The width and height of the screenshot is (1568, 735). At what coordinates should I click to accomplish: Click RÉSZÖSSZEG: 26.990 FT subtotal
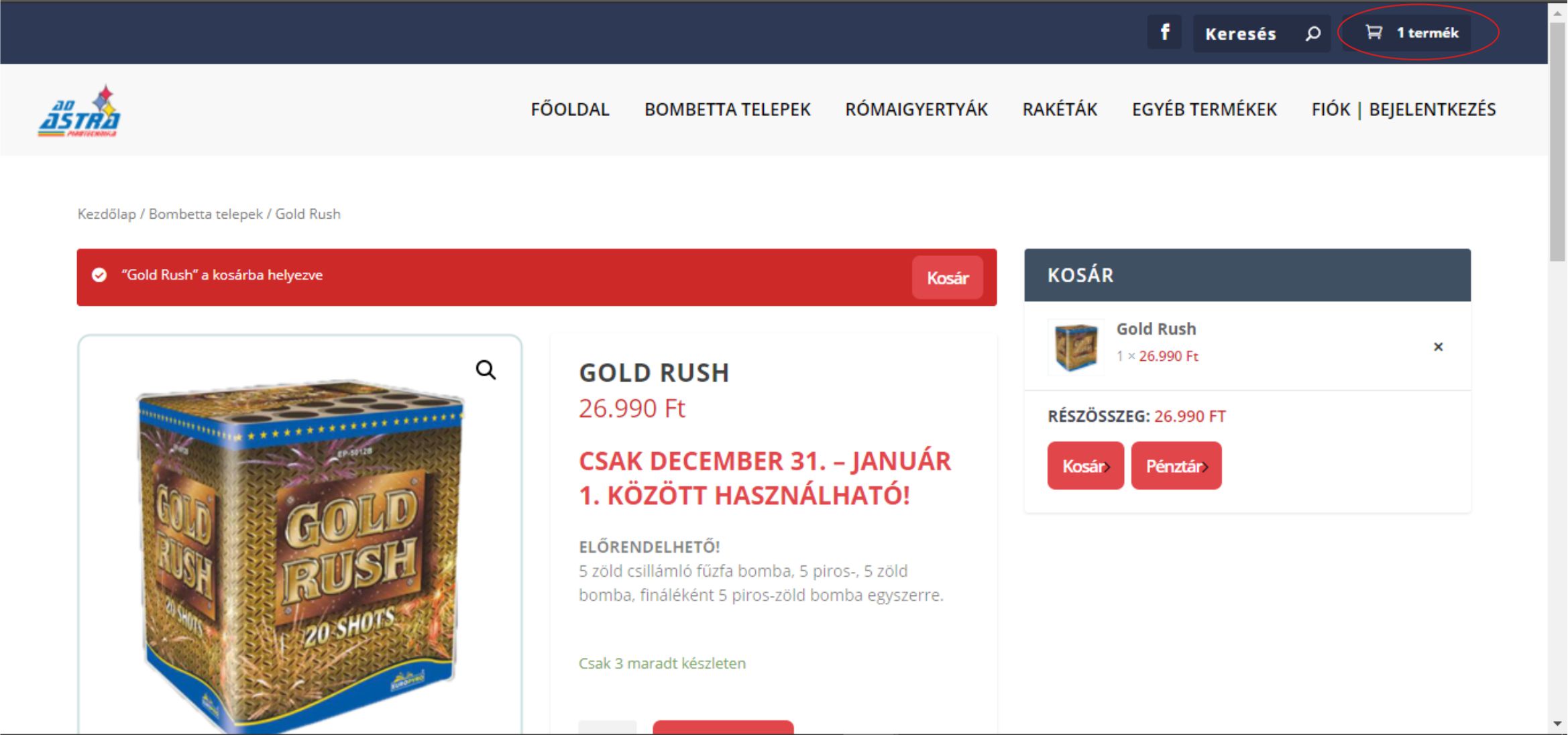point(1137,416)
